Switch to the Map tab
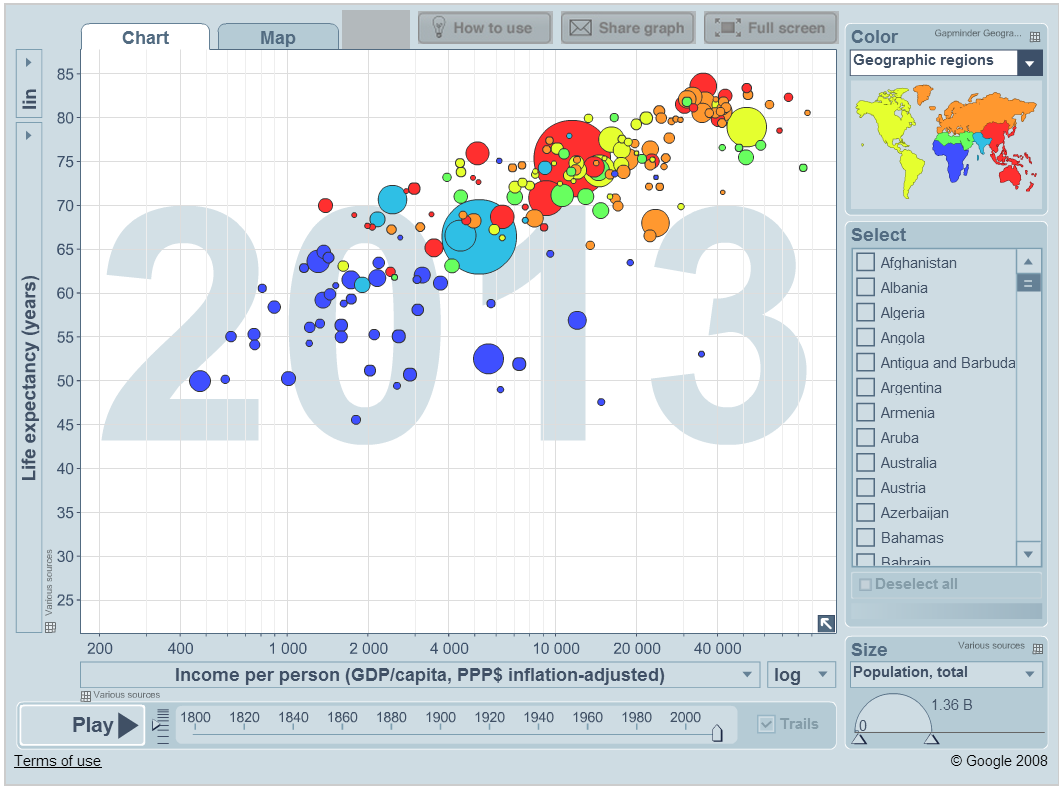The width and height of the screenshot is (1061, 788). [278, 37]
